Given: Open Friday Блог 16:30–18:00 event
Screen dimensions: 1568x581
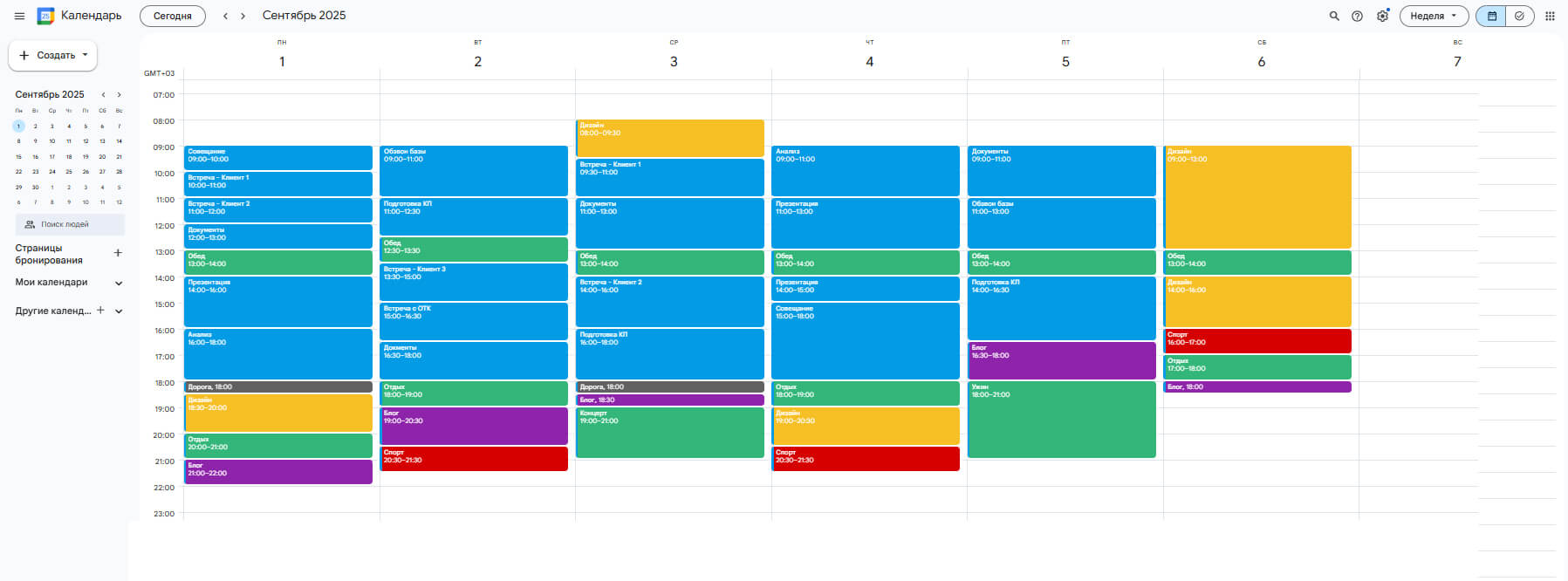Looking at the screenshot, I should click(x=1062, y=360).
